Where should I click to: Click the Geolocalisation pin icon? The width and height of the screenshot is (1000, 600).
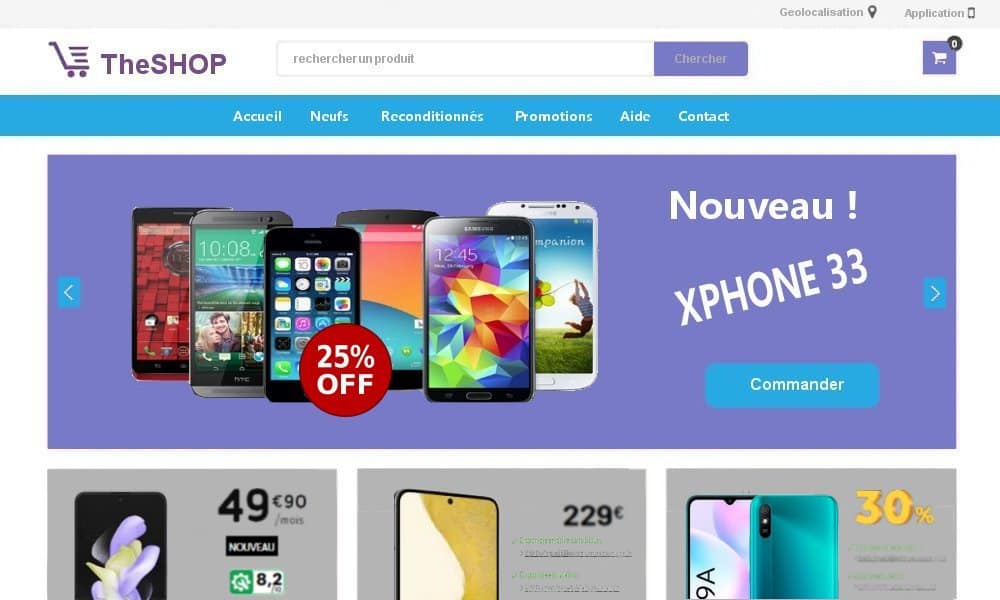pos(872,12)
